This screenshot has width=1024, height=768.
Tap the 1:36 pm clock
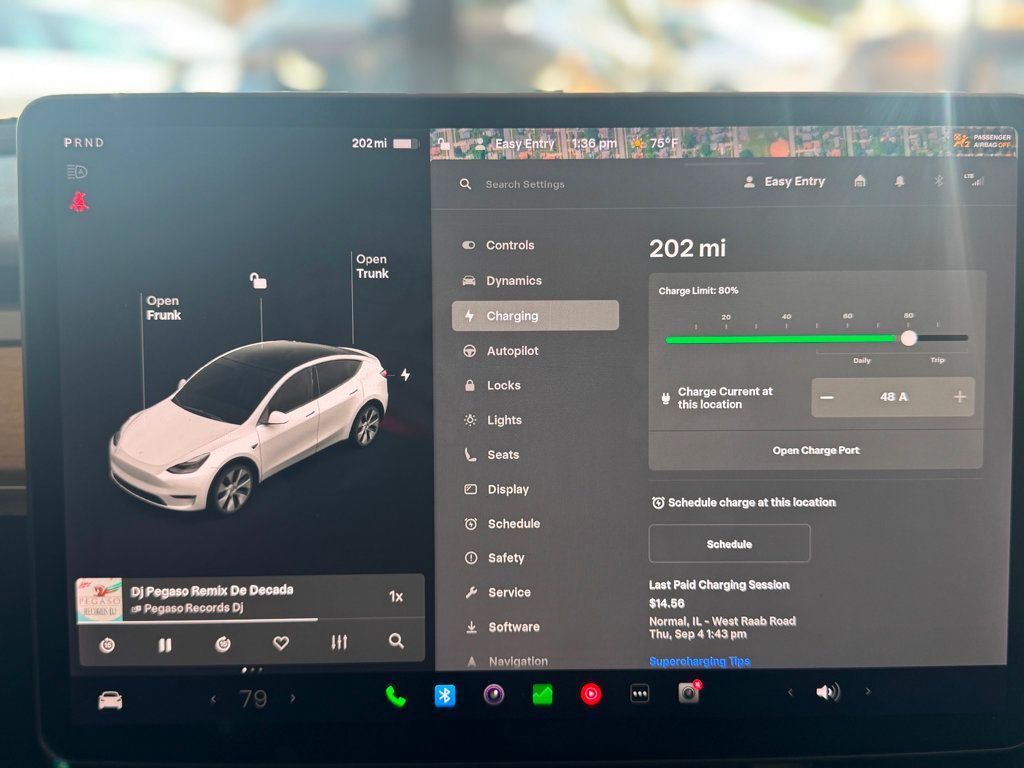click(x=594, y=143)
